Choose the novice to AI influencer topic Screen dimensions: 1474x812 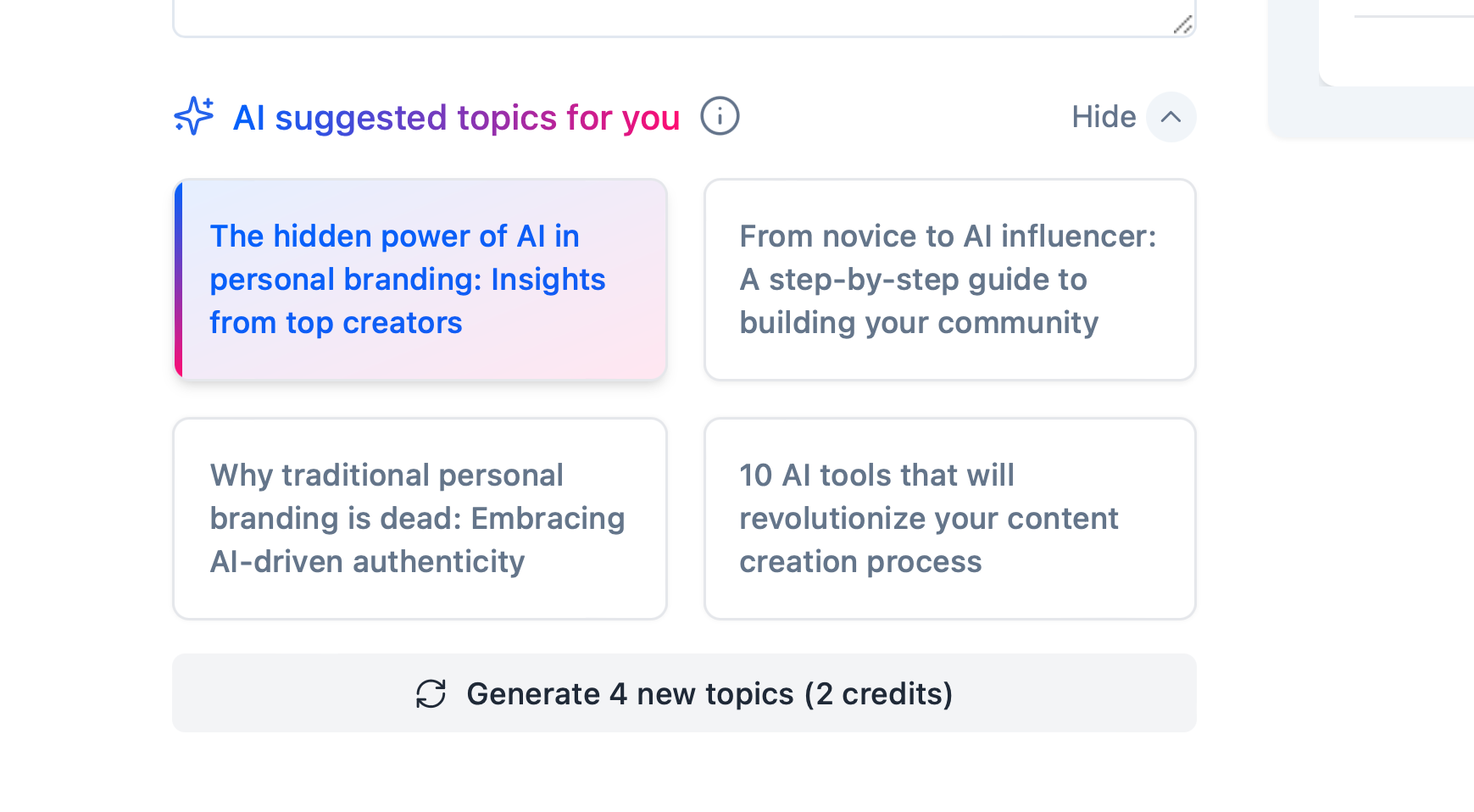[949, 279]
